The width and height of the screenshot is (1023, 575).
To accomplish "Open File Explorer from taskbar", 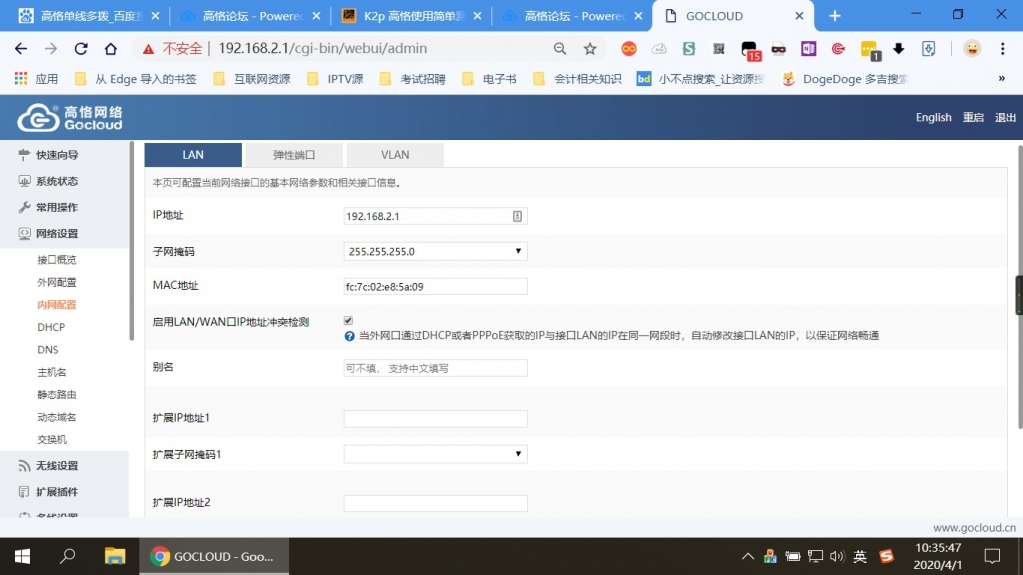I will coord(115,556).
